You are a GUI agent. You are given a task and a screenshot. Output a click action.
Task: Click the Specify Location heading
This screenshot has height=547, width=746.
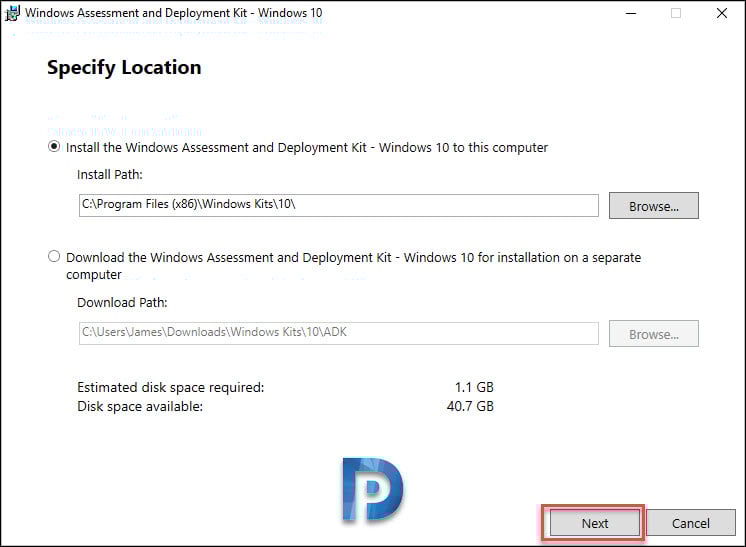coord(124,68)
